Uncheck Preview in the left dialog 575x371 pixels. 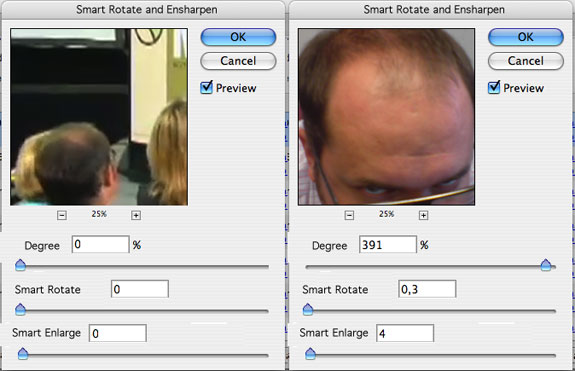click(x=206, y=88)
